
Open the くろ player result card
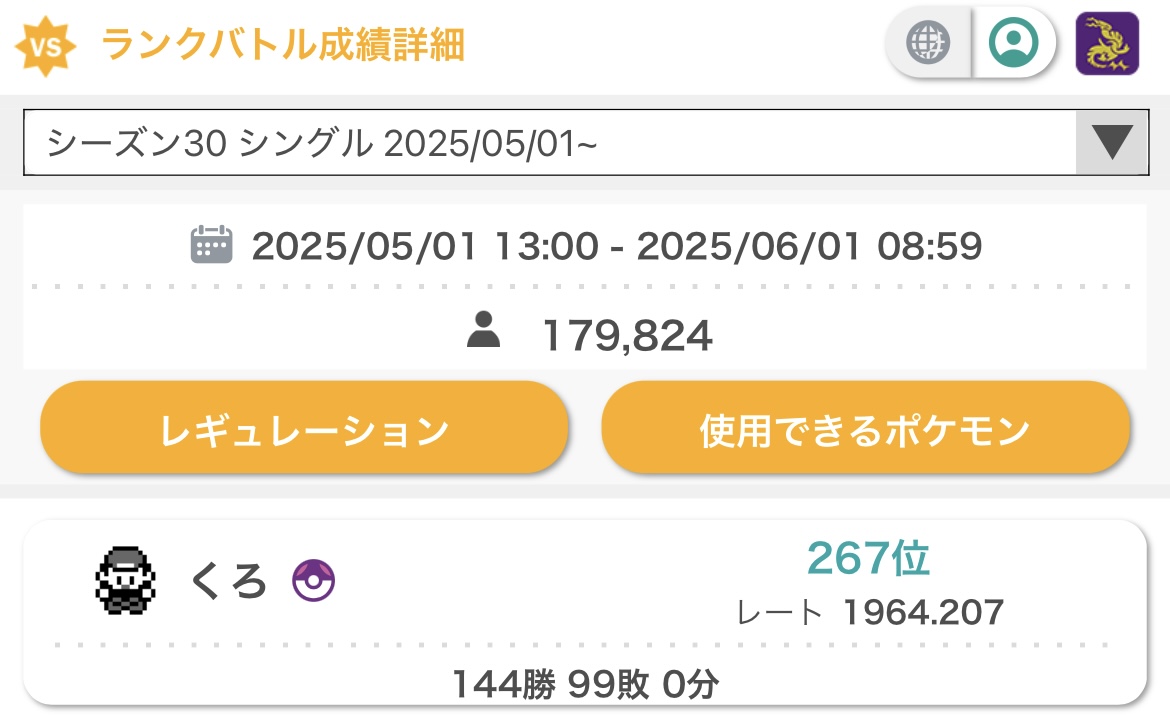585,613
